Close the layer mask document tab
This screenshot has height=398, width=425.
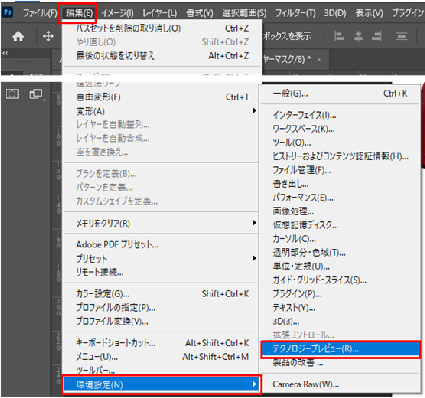[x=319, y=60]
